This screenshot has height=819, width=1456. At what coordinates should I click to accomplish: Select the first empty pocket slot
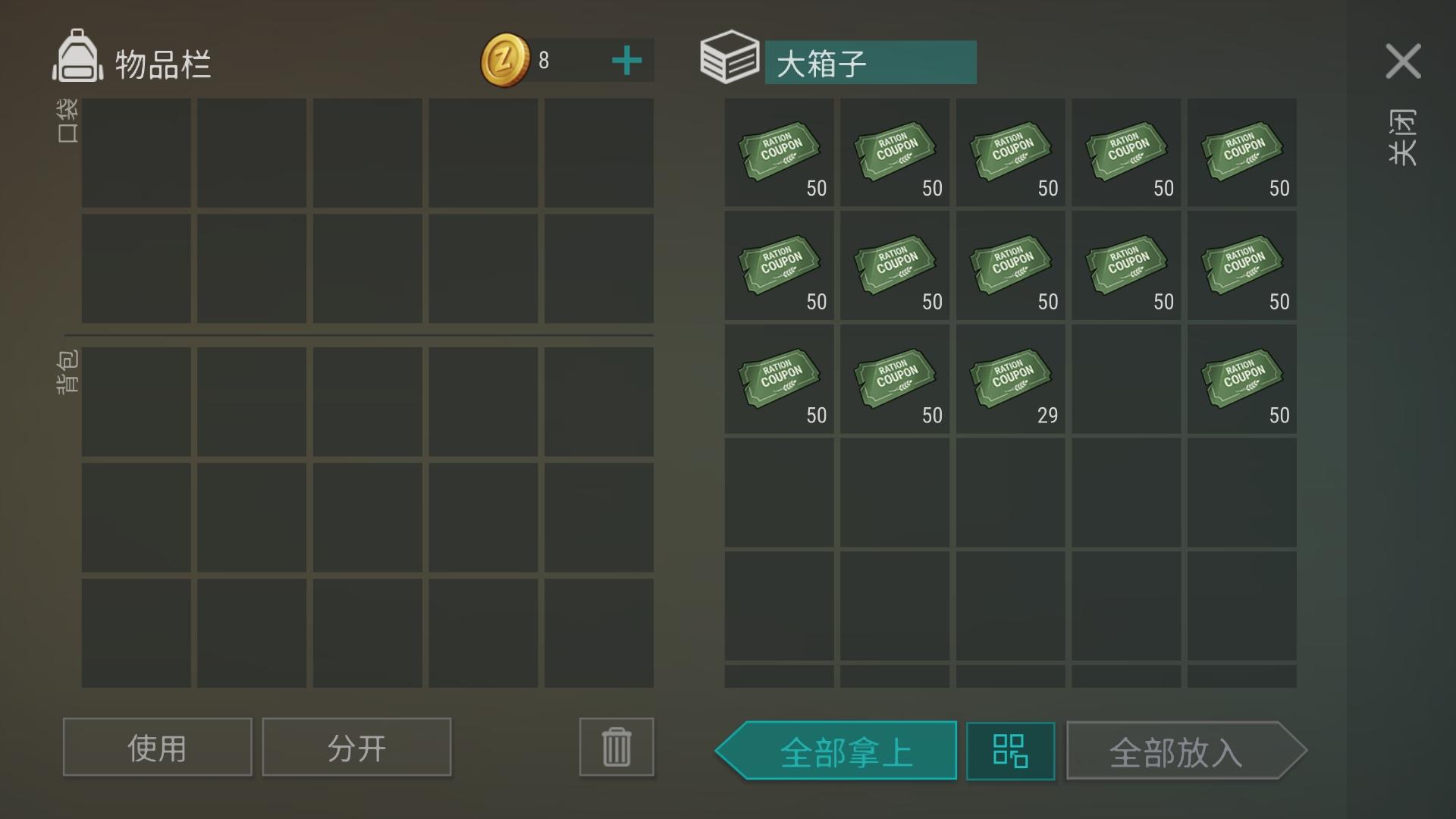136,152
